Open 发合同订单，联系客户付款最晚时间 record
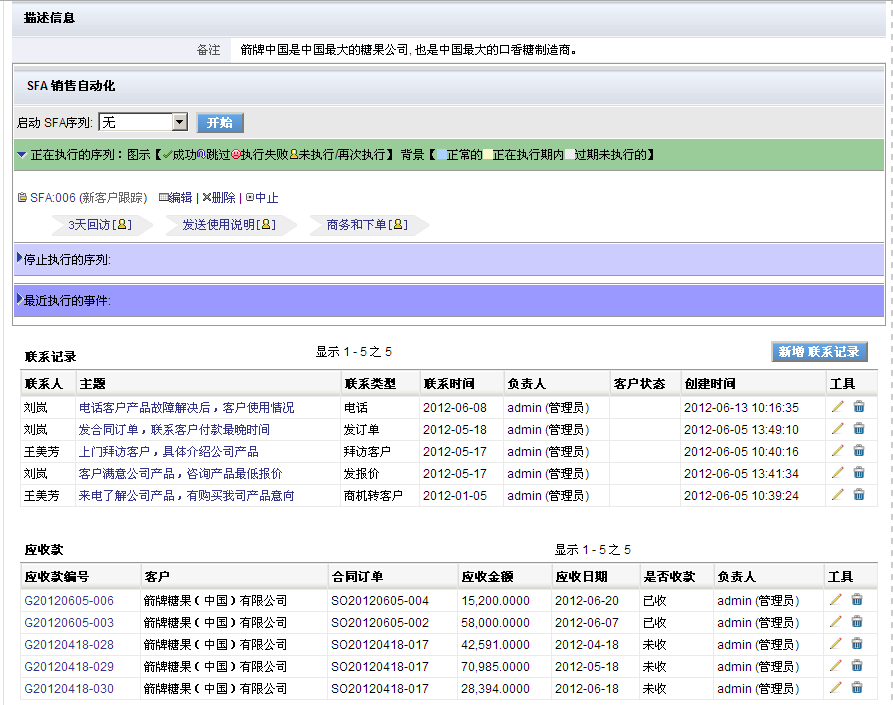Screen dimensions: 893x705 click(x=174, y=429)
